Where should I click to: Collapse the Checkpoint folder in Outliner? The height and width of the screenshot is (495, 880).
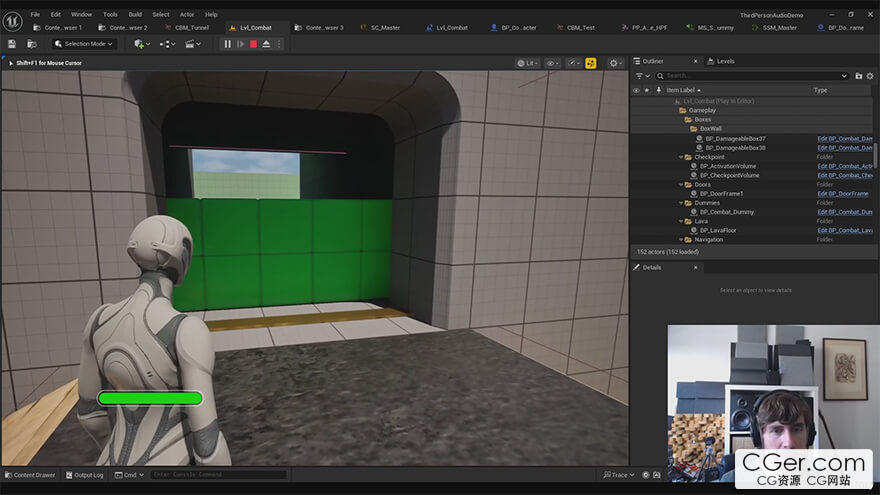682,157
